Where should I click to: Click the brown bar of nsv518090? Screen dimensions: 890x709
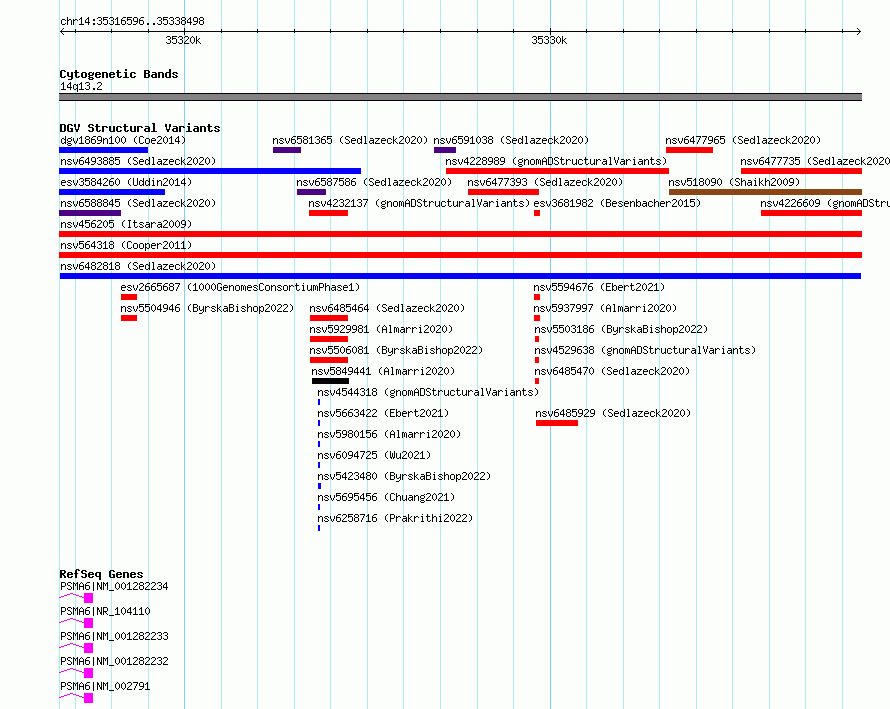(x=765, y=192)
